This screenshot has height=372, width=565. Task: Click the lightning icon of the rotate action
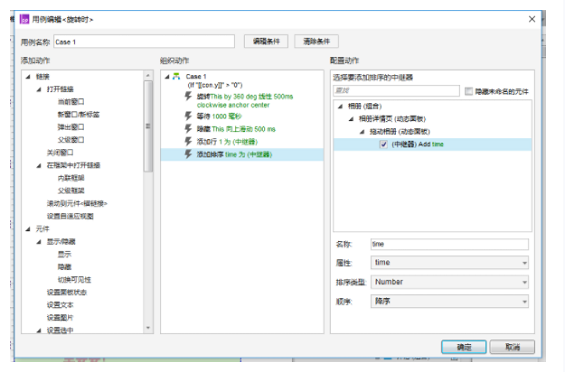[188, 96]
